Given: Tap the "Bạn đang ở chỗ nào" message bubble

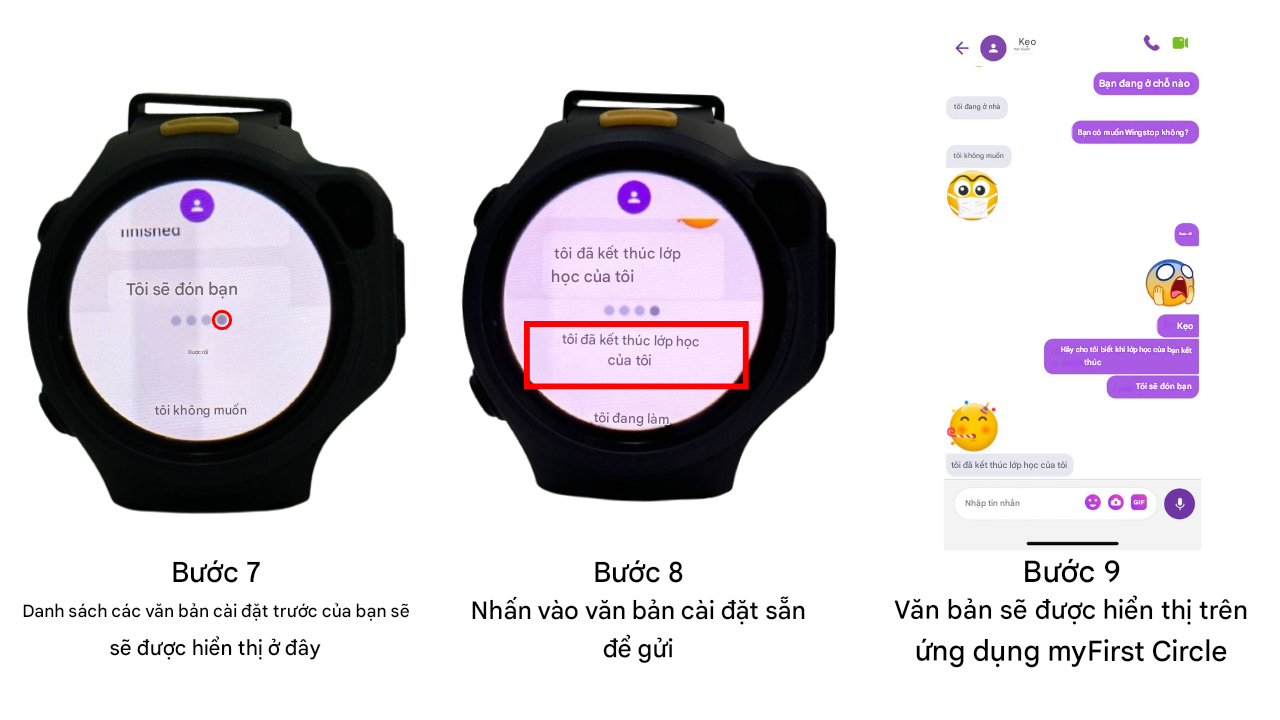Looking at the screenshot, I should [1145, 83].
